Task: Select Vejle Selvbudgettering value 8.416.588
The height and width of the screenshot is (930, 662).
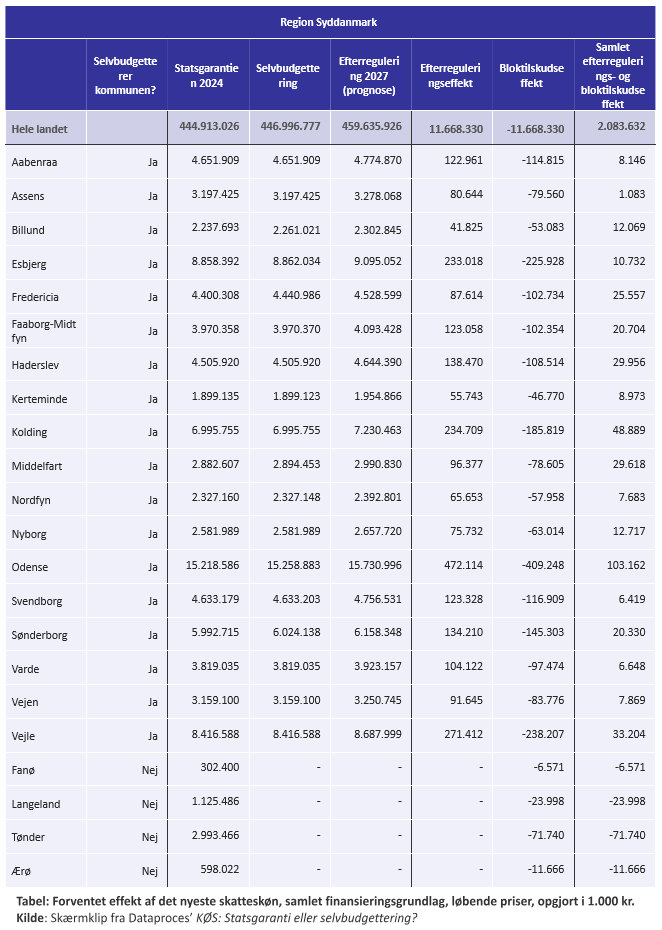Action: [x=297, y=734]
